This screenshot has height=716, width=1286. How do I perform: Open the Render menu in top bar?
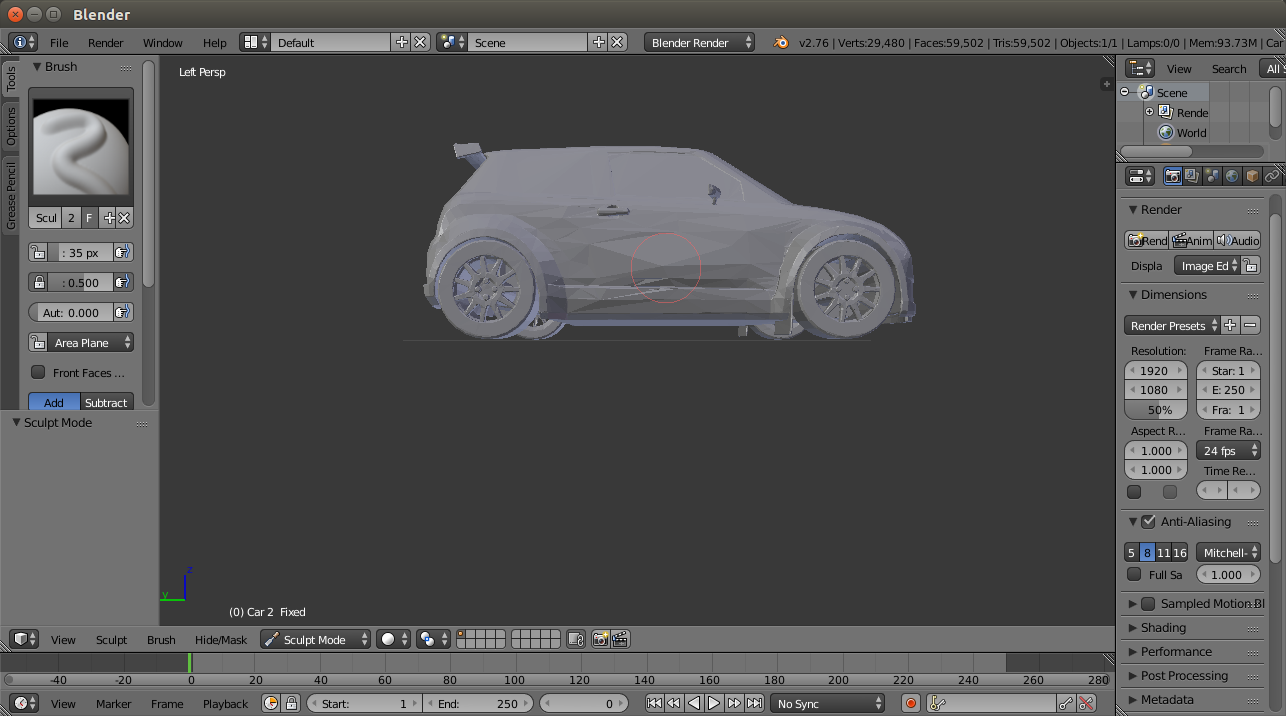coord(105,43)
